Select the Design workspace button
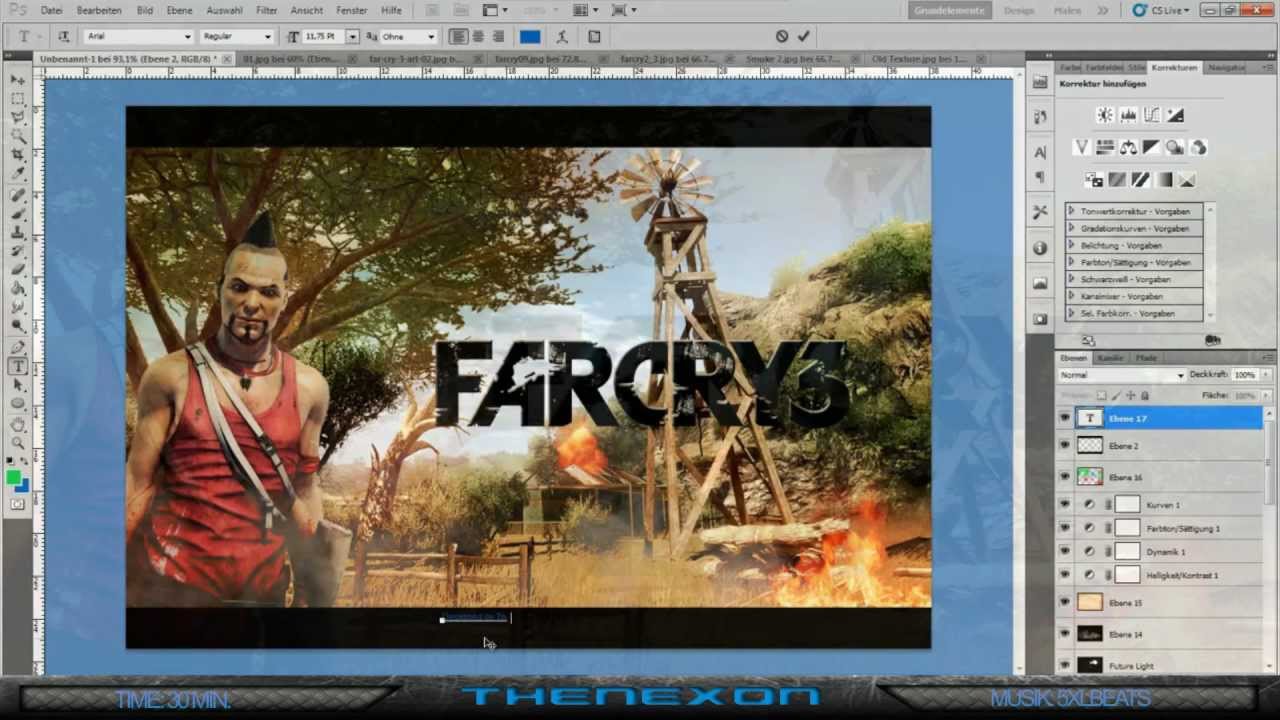Viewport: 1280px width, 720px height. (1019, 10)
